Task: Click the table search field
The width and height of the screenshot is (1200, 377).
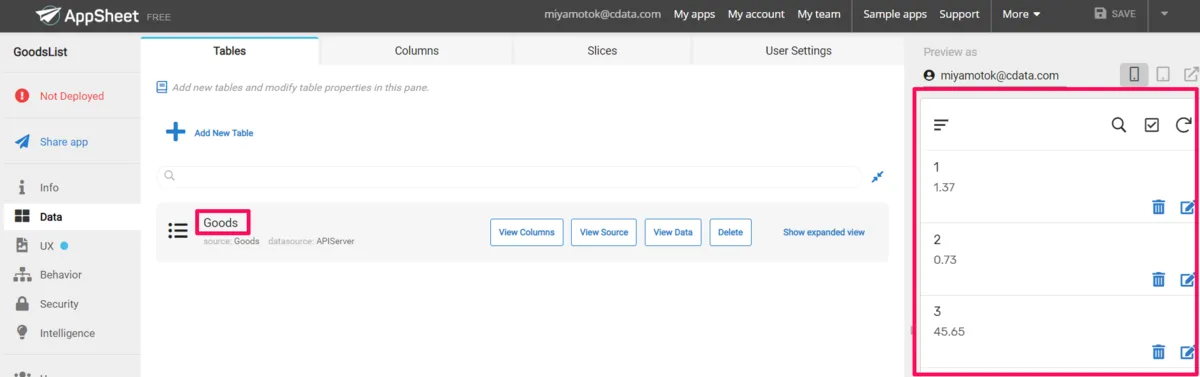Action: (509, 176)
